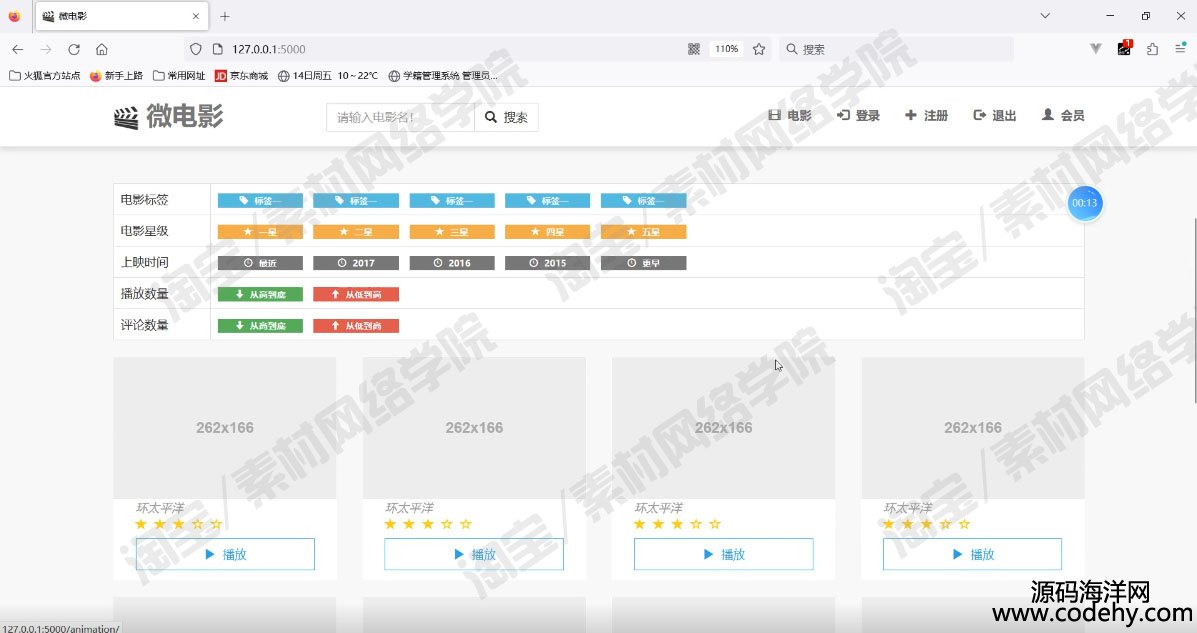Image resolution: width=1197 pixels, height=633 pixels.
Task: Open the 常用网址 bookmarks folder
Action: [x=179, y=75]
